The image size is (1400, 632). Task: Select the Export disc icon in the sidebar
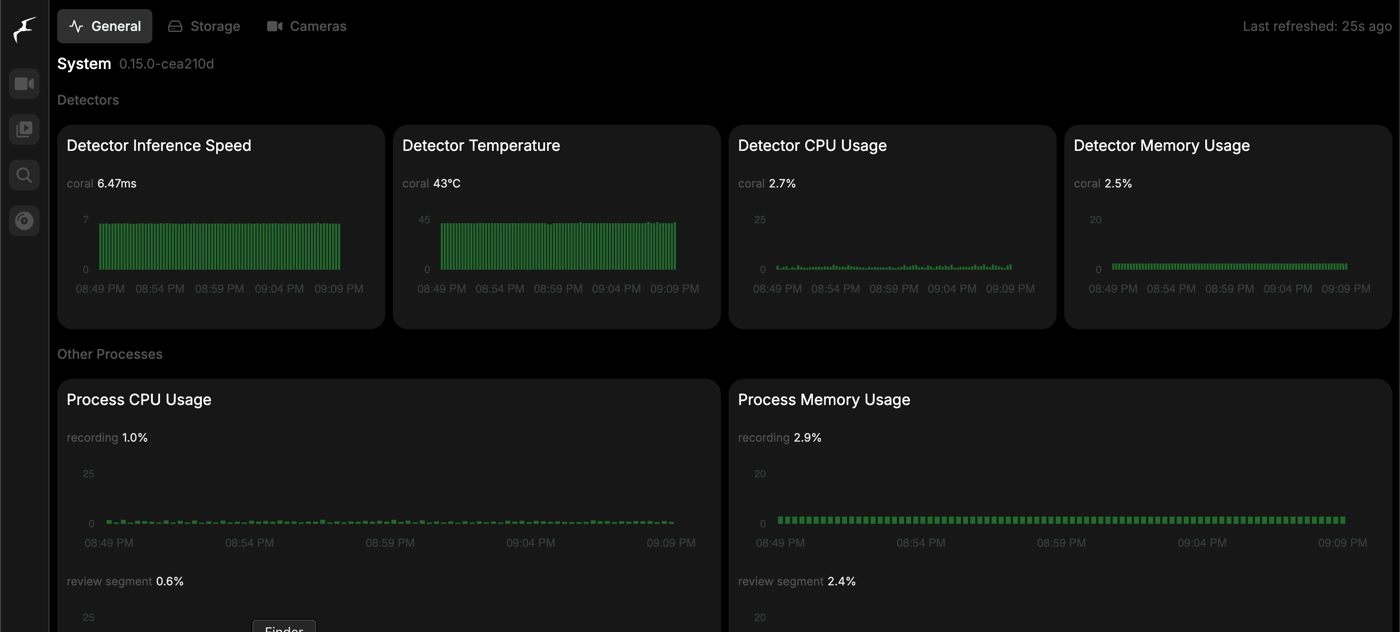(24, 220)
